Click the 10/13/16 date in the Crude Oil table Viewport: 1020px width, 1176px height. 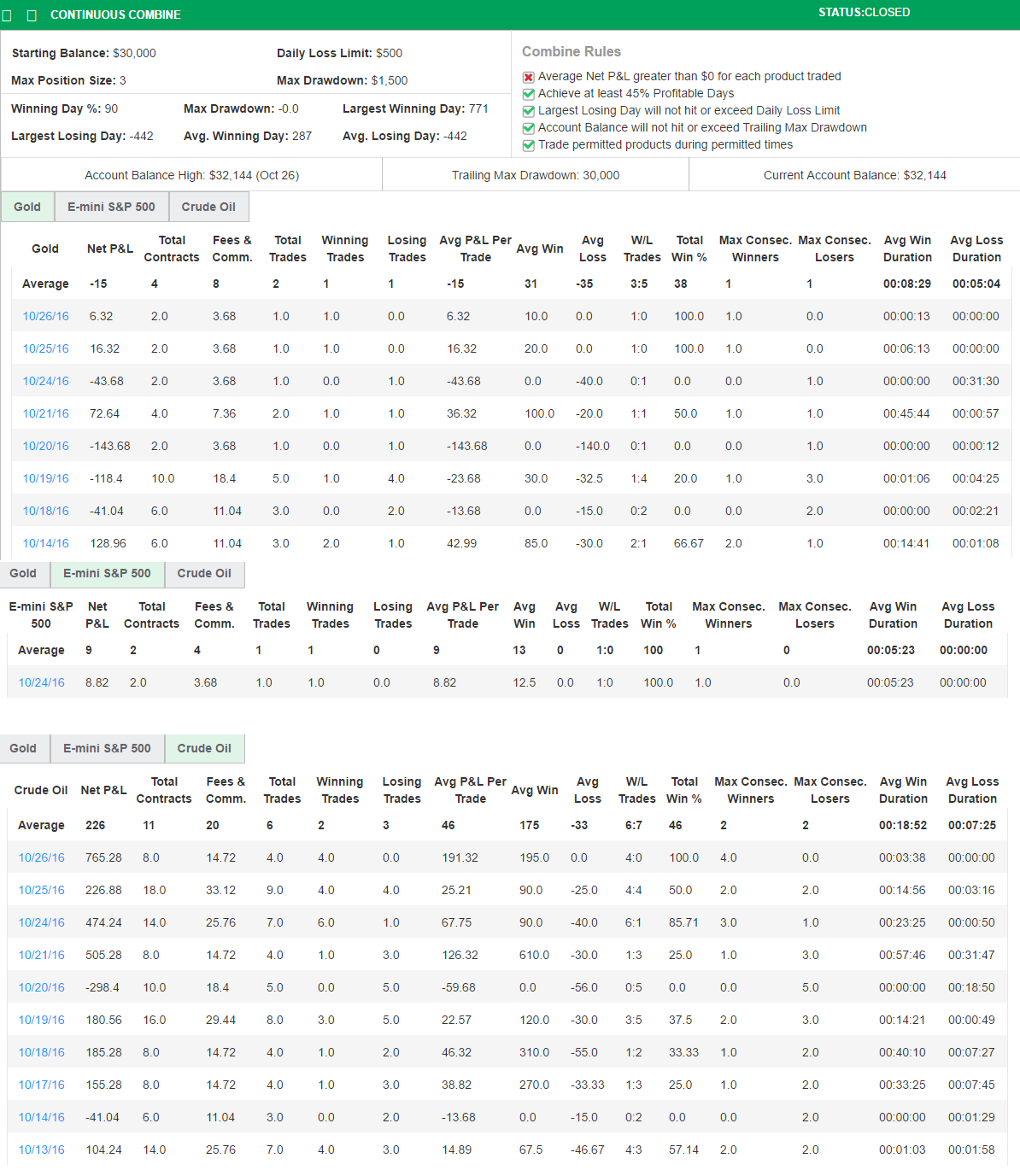(41, 1150)
